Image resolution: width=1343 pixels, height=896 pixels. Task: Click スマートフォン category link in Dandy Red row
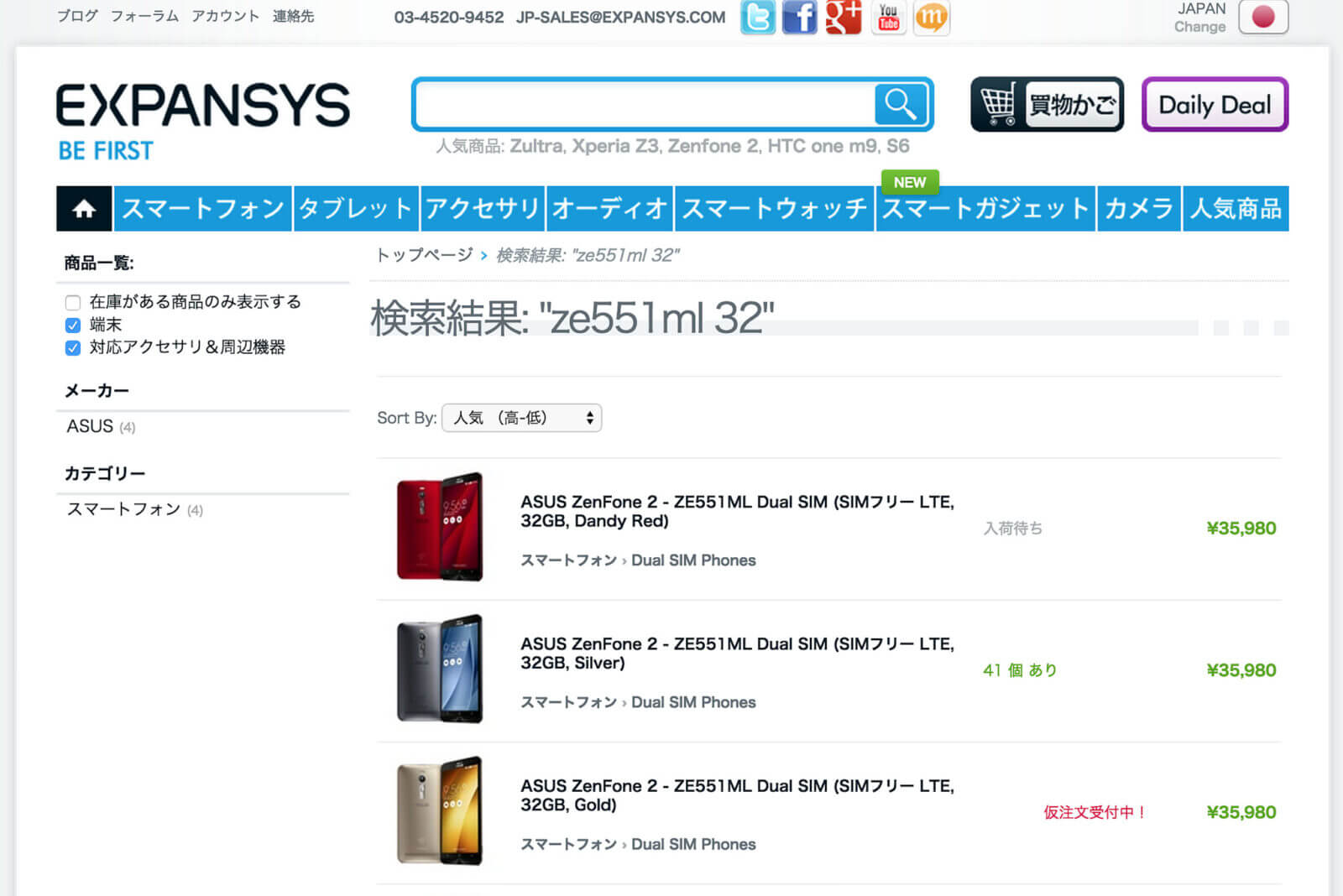click(568, 560)
